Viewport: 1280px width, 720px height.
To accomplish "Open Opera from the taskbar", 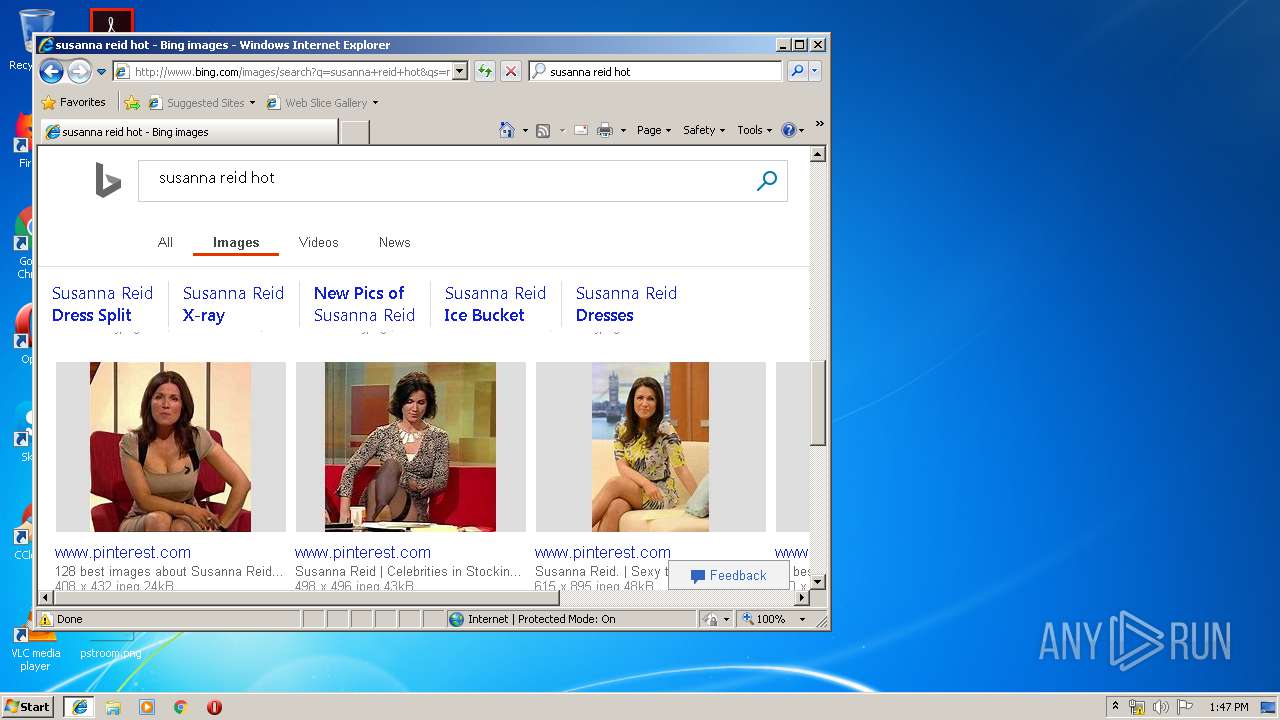I will pyautogui.click(x=214, y=707).
